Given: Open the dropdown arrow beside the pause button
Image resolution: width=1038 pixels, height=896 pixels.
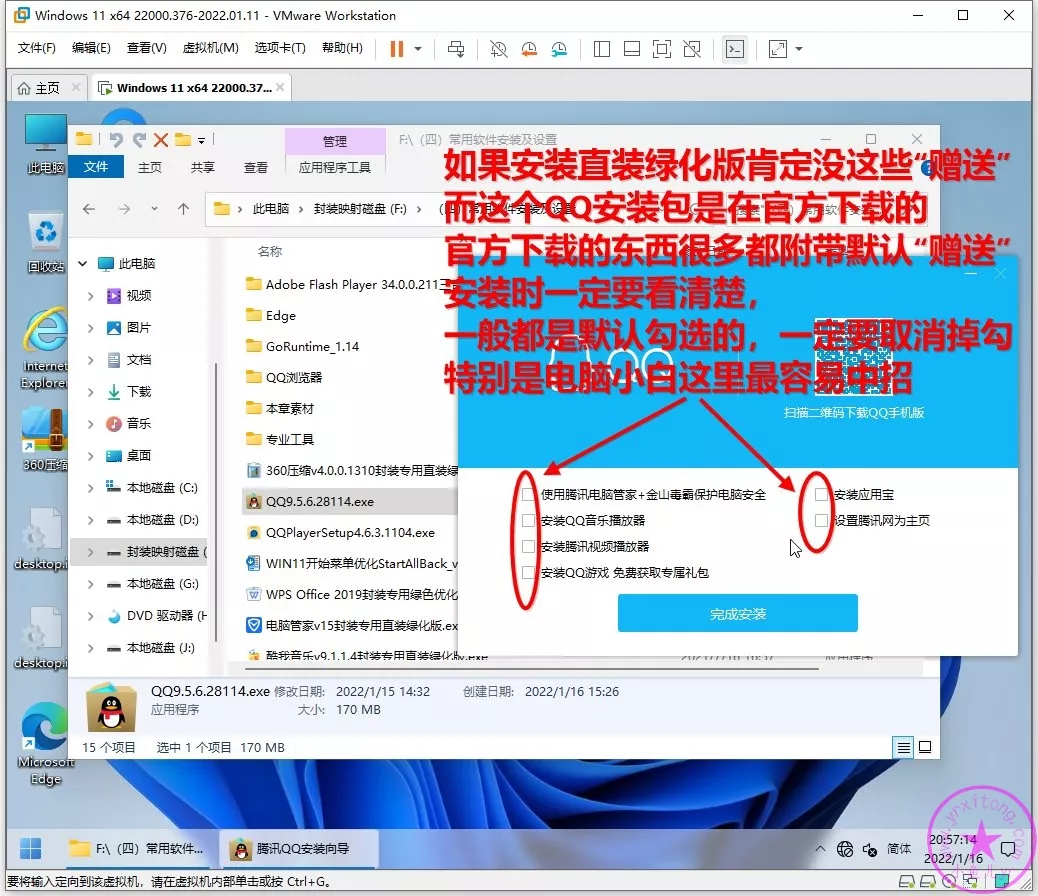Looking at the screenshot, I should (418, 49).
